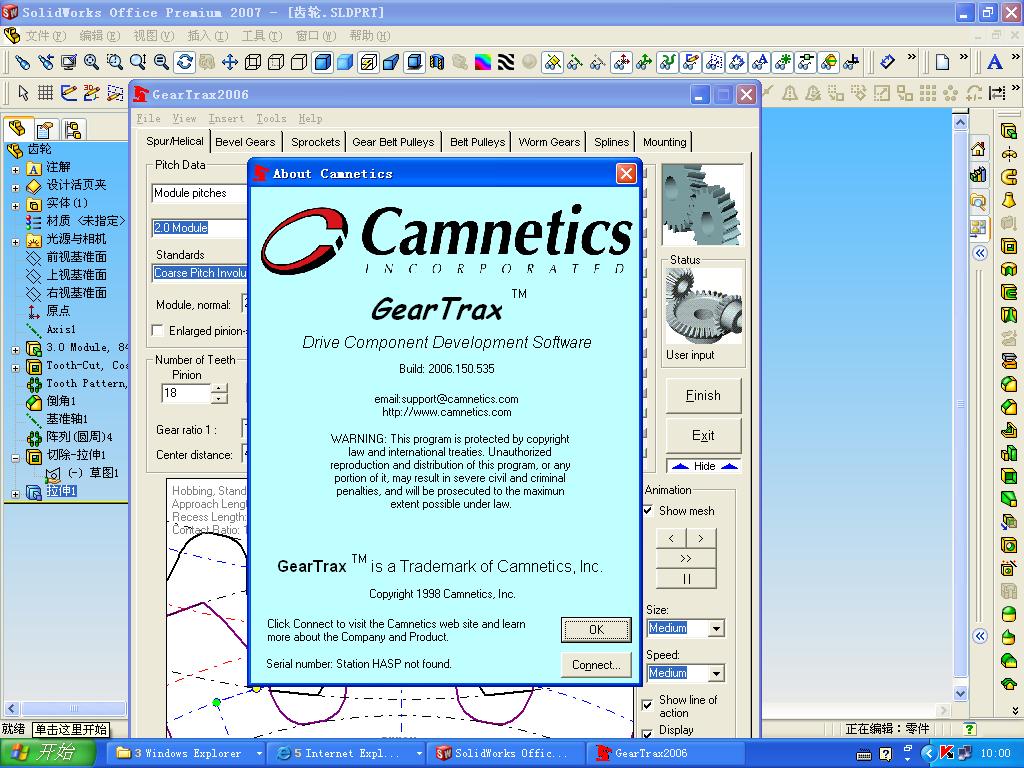This screenshot has height=768, width=1024.
Task: Switch to Wireframe display style
Action: click(x=253, y=62)
